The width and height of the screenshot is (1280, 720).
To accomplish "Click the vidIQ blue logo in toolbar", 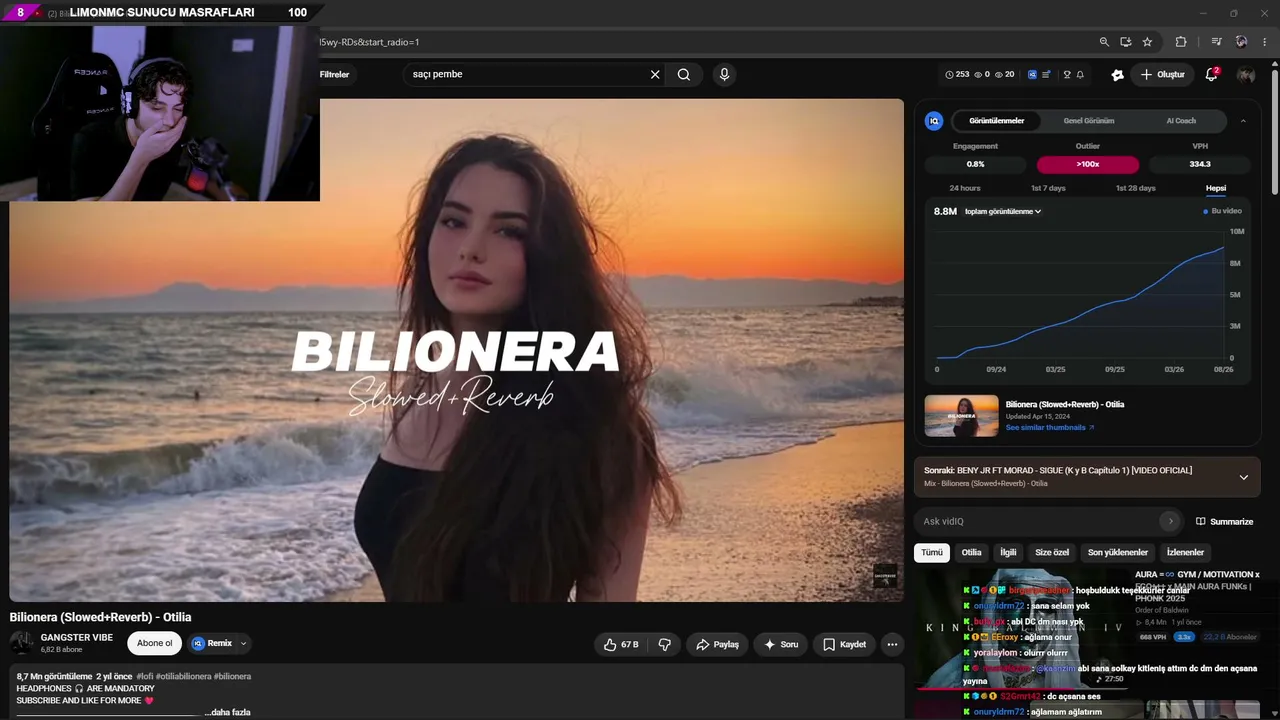I will click(1032, 74).
